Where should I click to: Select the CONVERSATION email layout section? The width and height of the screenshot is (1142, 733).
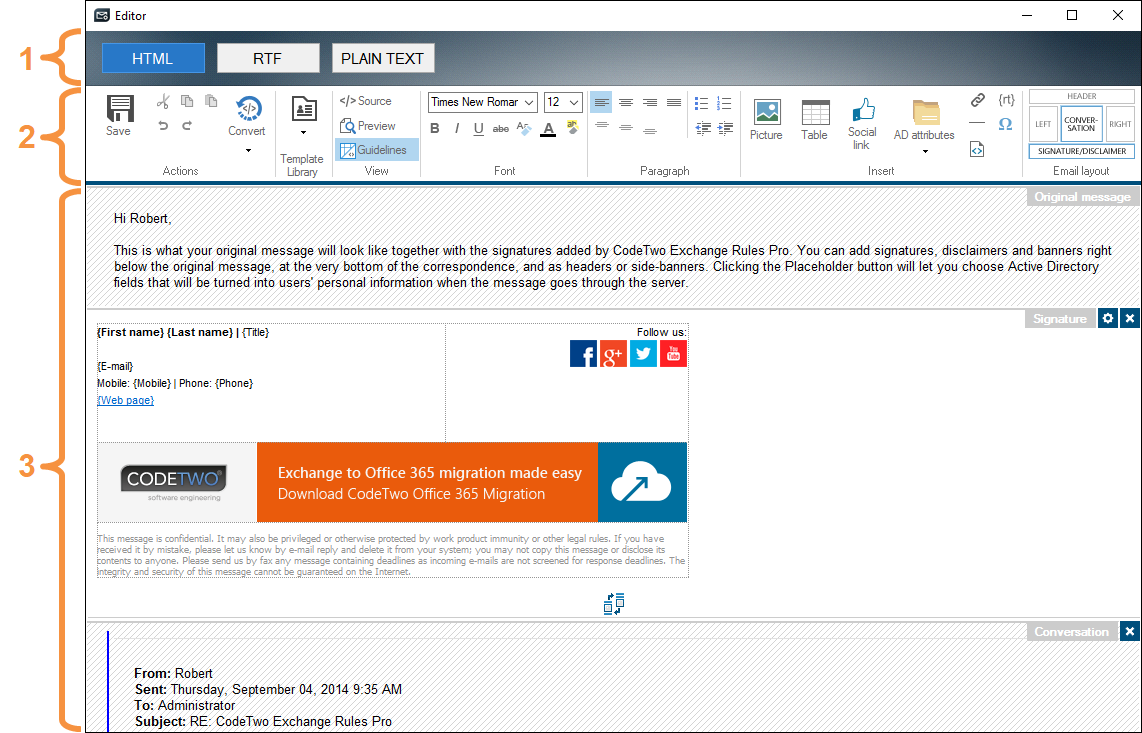(1082, 124)
